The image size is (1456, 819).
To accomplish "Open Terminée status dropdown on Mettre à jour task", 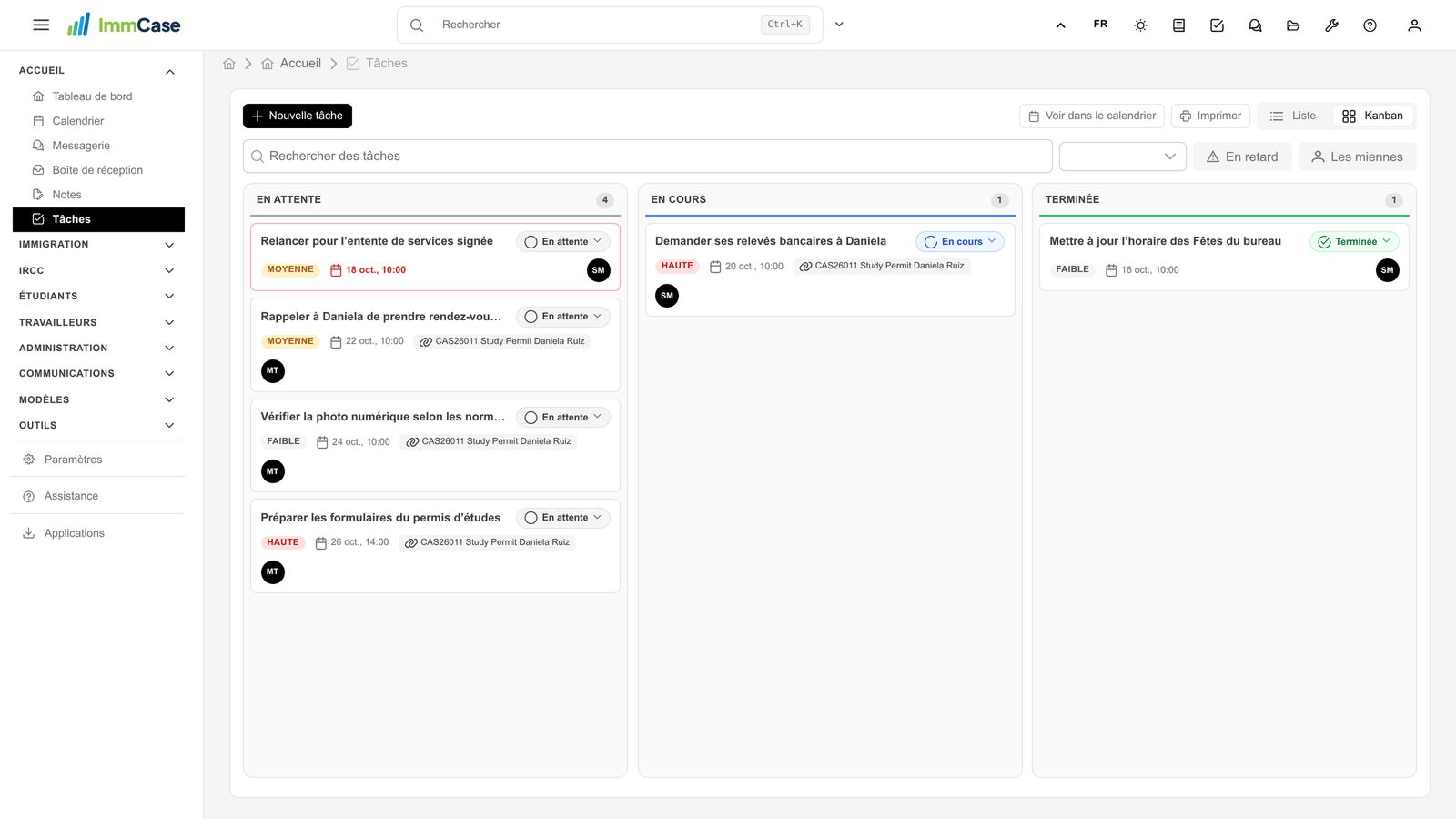I will coord(1354,242).
